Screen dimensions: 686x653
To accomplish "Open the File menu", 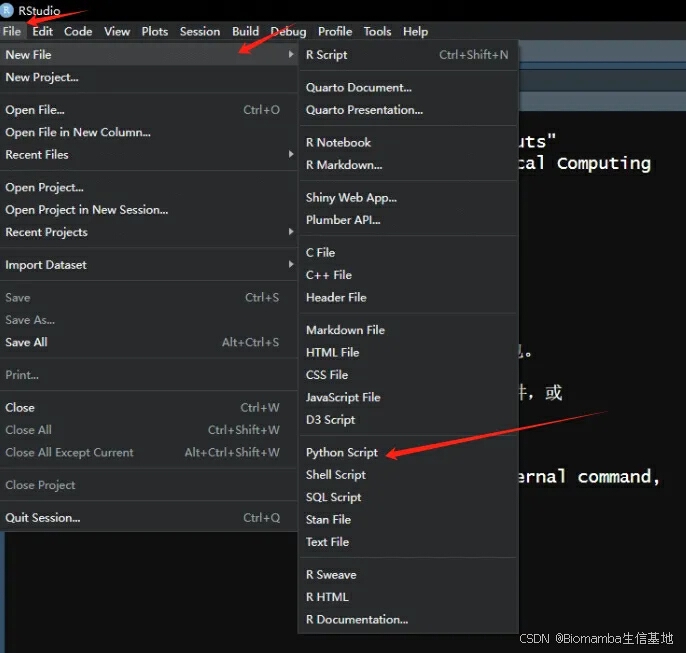I will [x=12, y=31].
